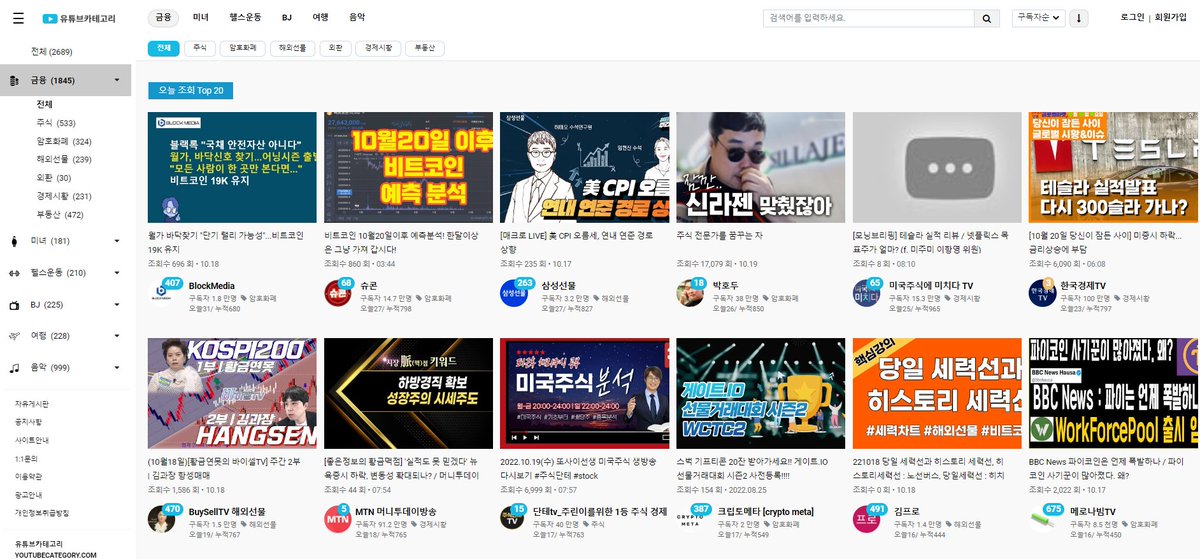Expand the 여행 category arrow
Image resolution: width=1200 pixels, height=559 pixels.
[x=117, y=336]
